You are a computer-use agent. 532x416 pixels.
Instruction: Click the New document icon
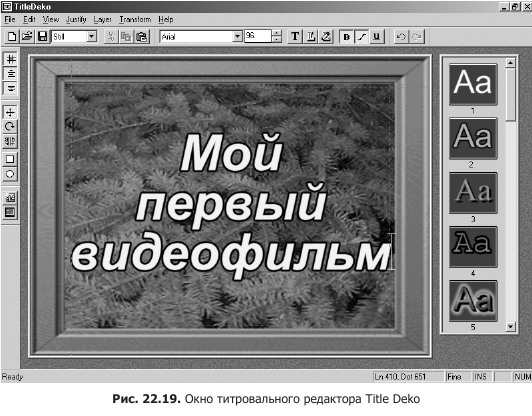[12, 36]
